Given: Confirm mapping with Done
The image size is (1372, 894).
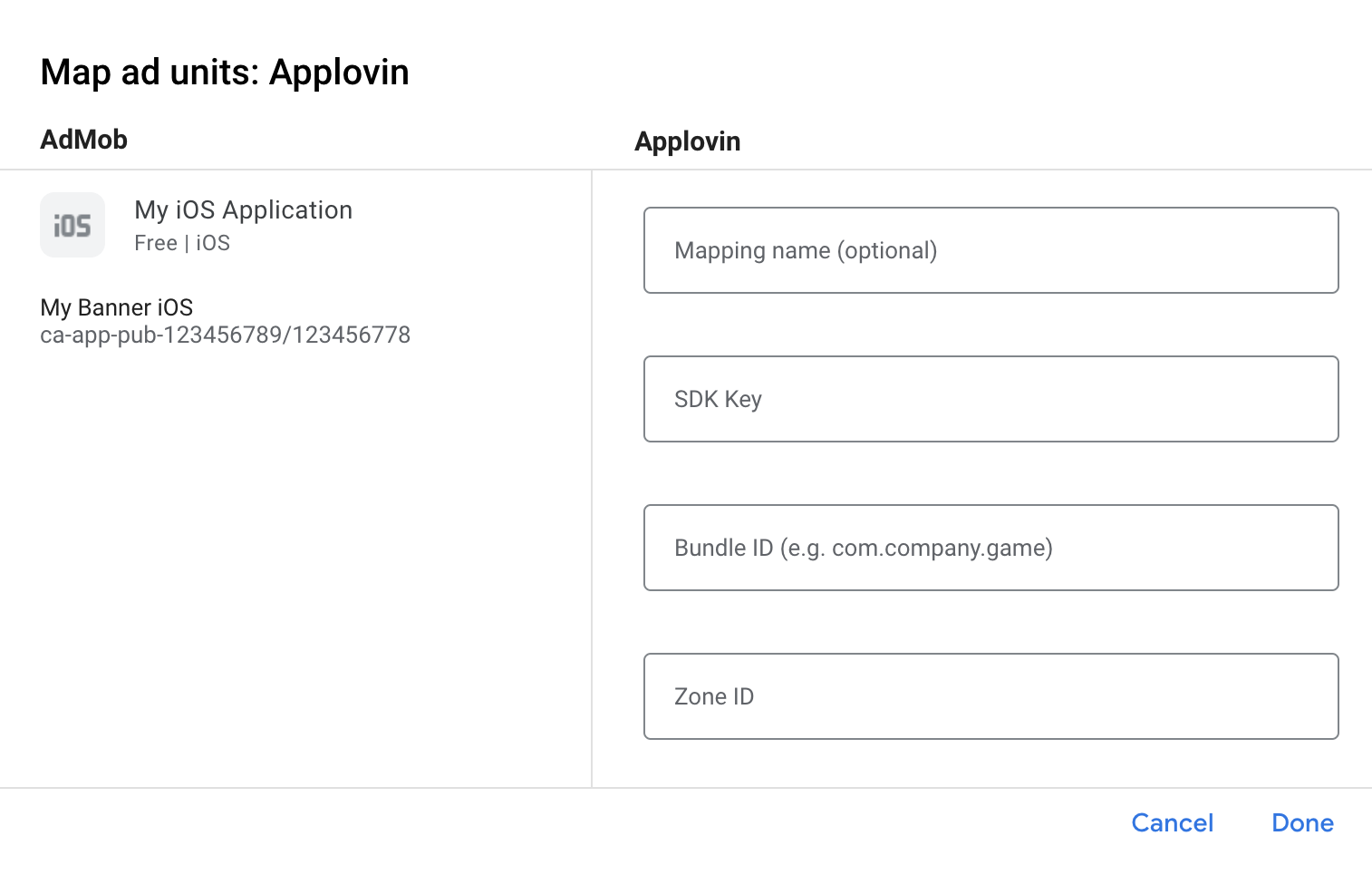Looking at the screenshot, I should tap(1302, 823).
